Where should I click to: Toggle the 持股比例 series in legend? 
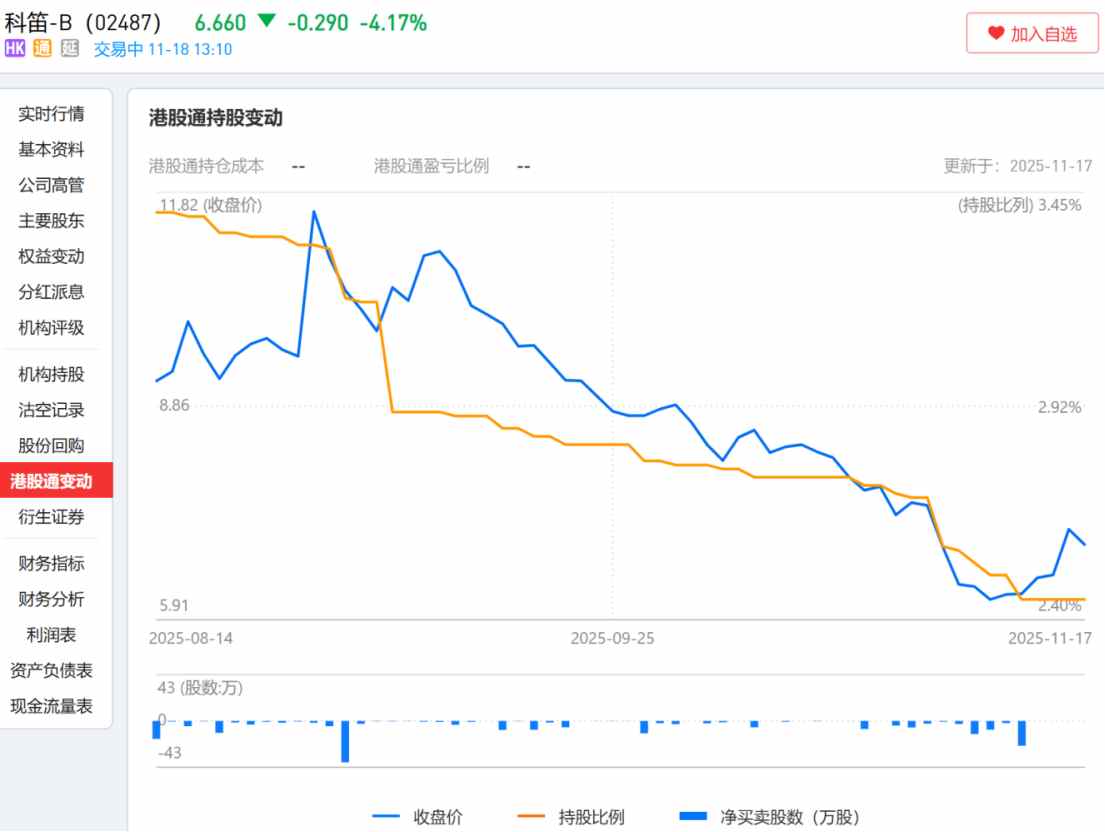click(x=571, y=817)
